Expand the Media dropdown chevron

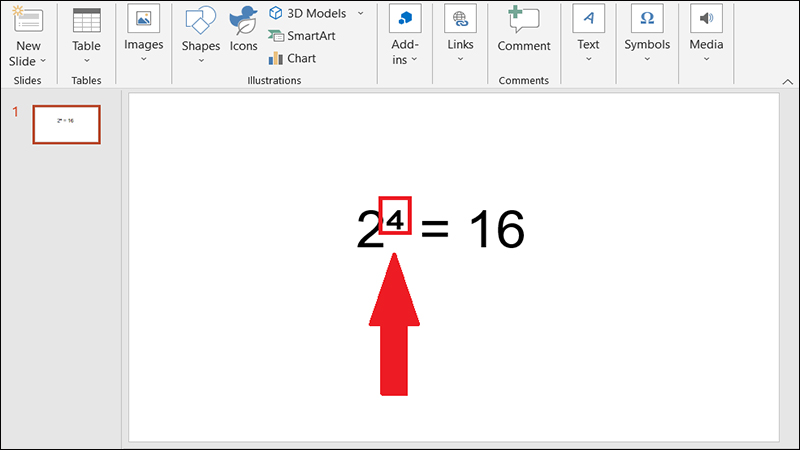coord(706,59)
